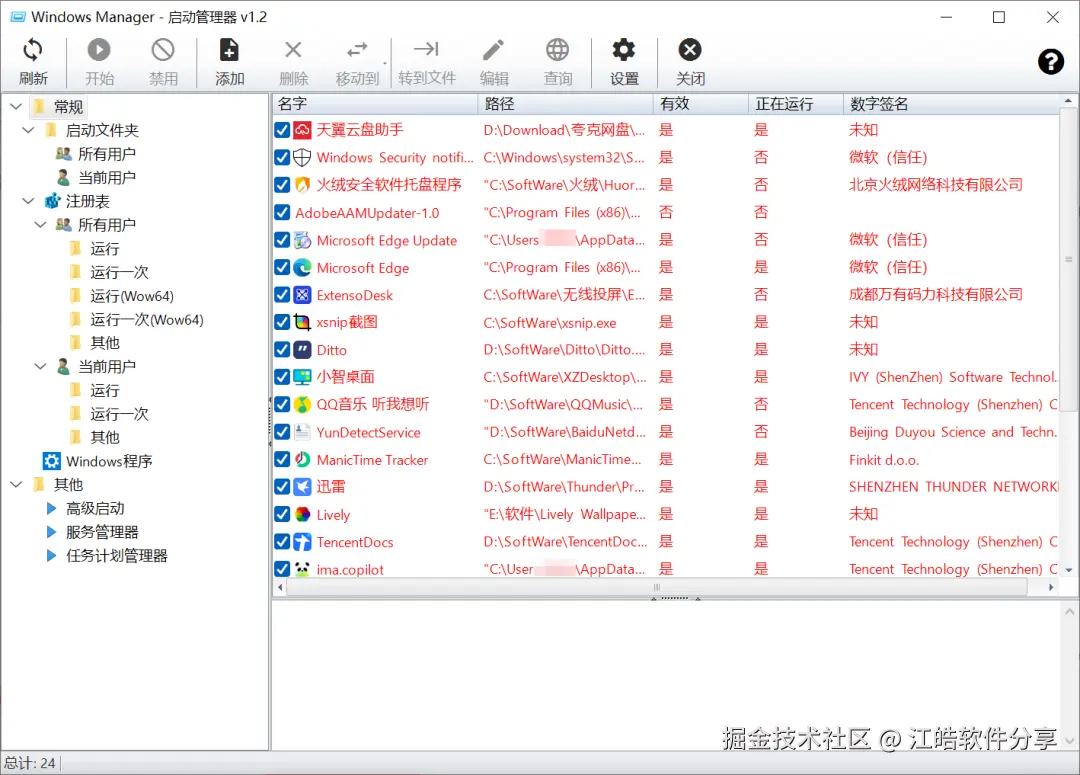Uncheck the Lively startup checkbox
The width and height of the screenshot is (1080, 775).
(282, 515)
